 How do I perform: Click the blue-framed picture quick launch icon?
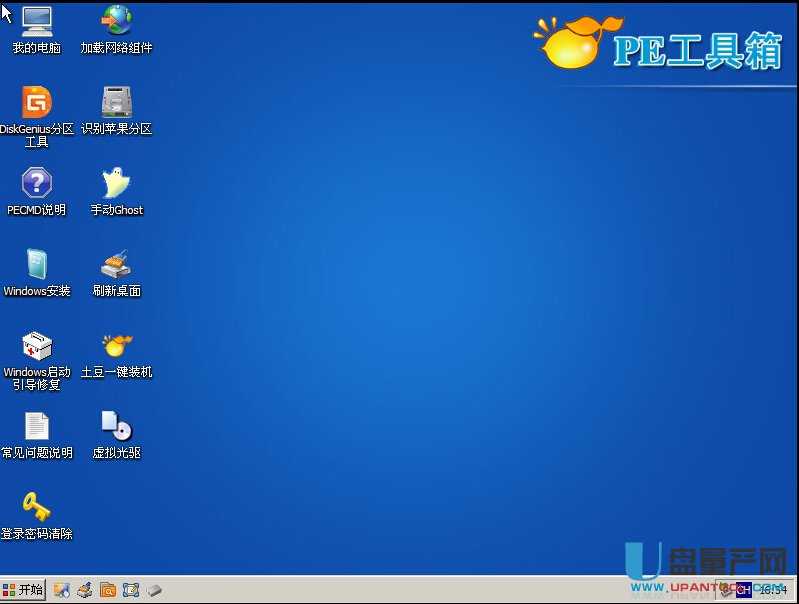[x=131, y=590]
